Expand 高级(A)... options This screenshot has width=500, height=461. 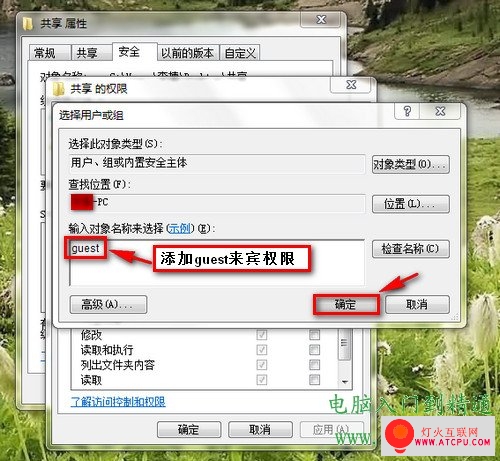pos(108,304)
